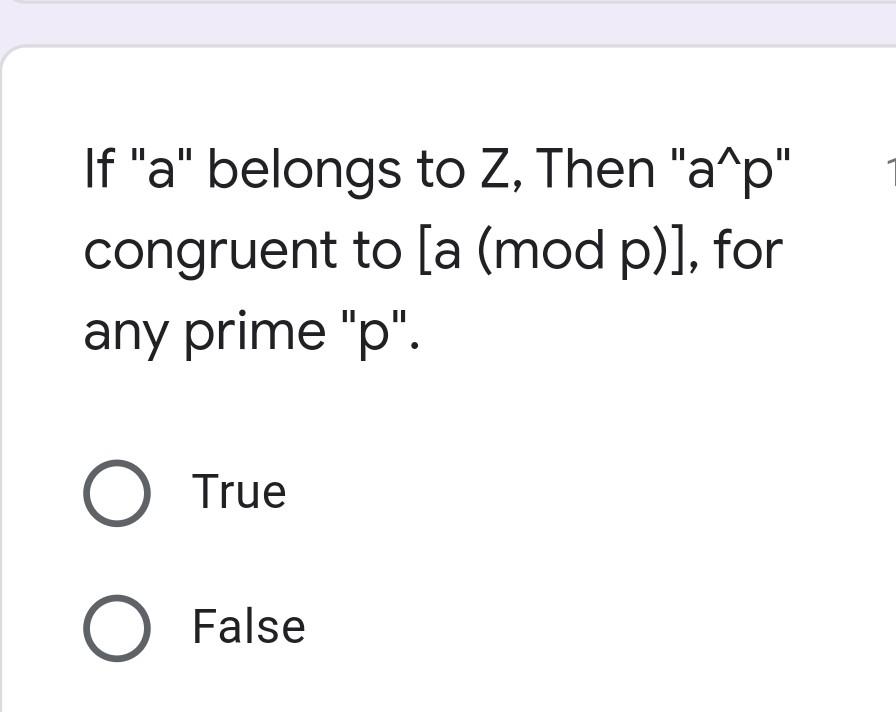
Task: Click the False option label
Action: click(x=248, y=627)
